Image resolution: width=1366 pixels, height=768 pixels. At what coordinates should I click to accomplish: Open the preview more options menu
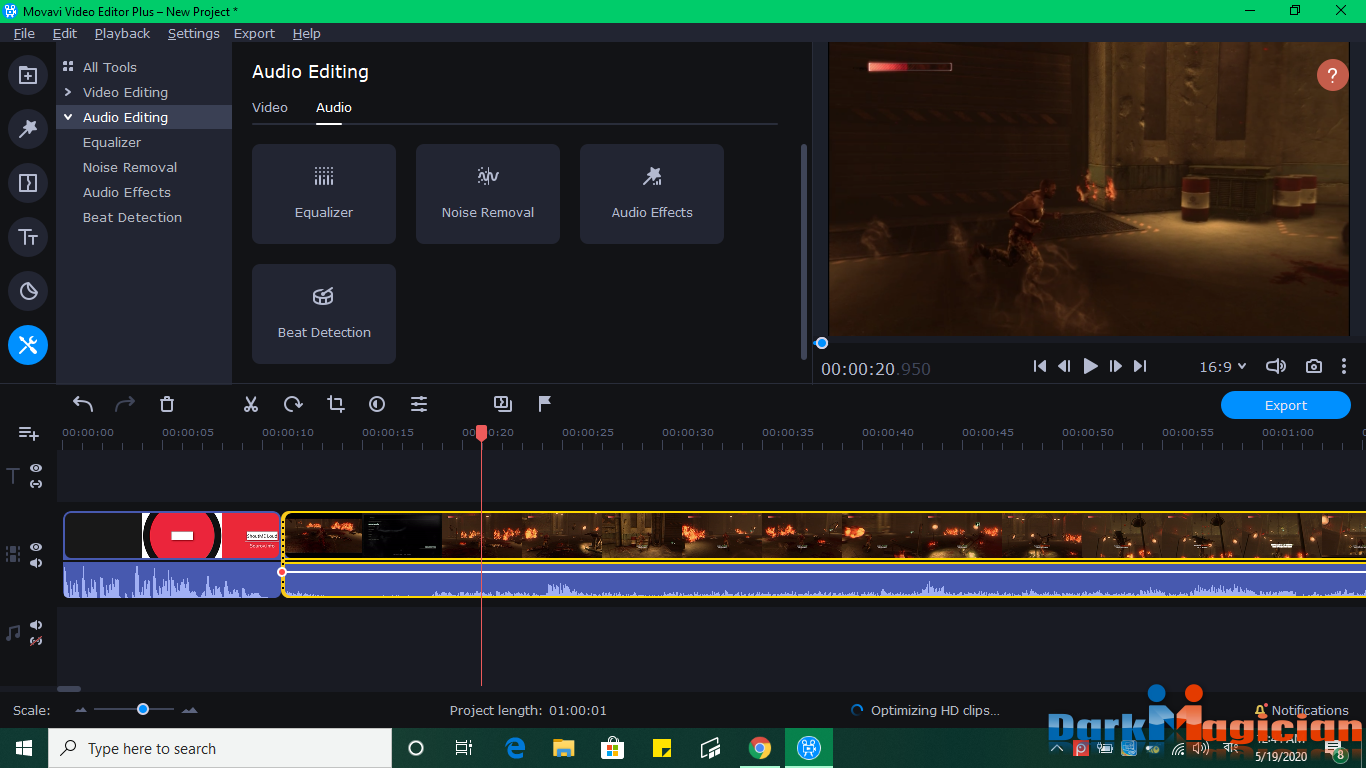click(1344, 367)
